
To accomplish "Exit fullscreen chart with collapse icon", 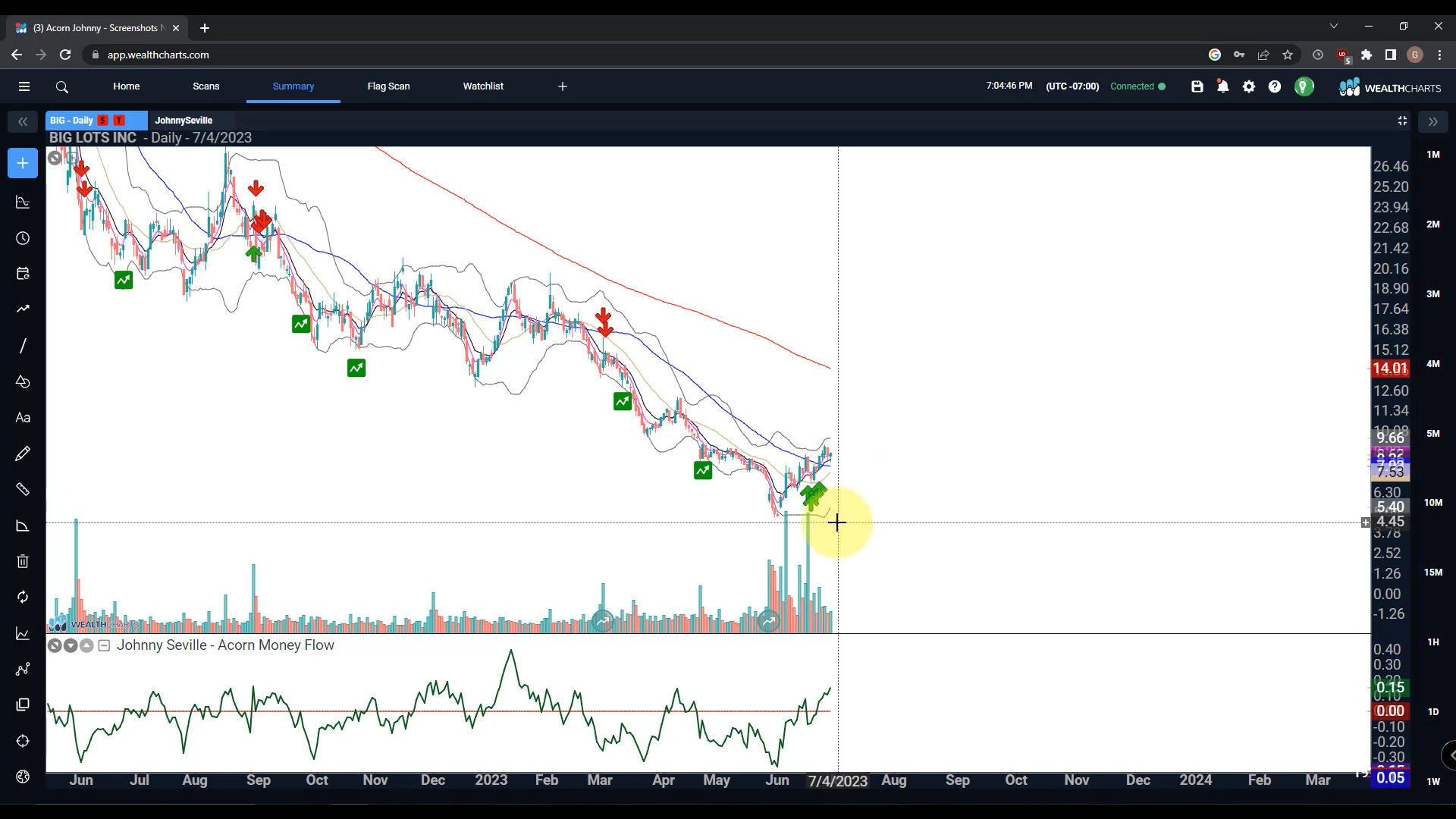I will 1402,121.
